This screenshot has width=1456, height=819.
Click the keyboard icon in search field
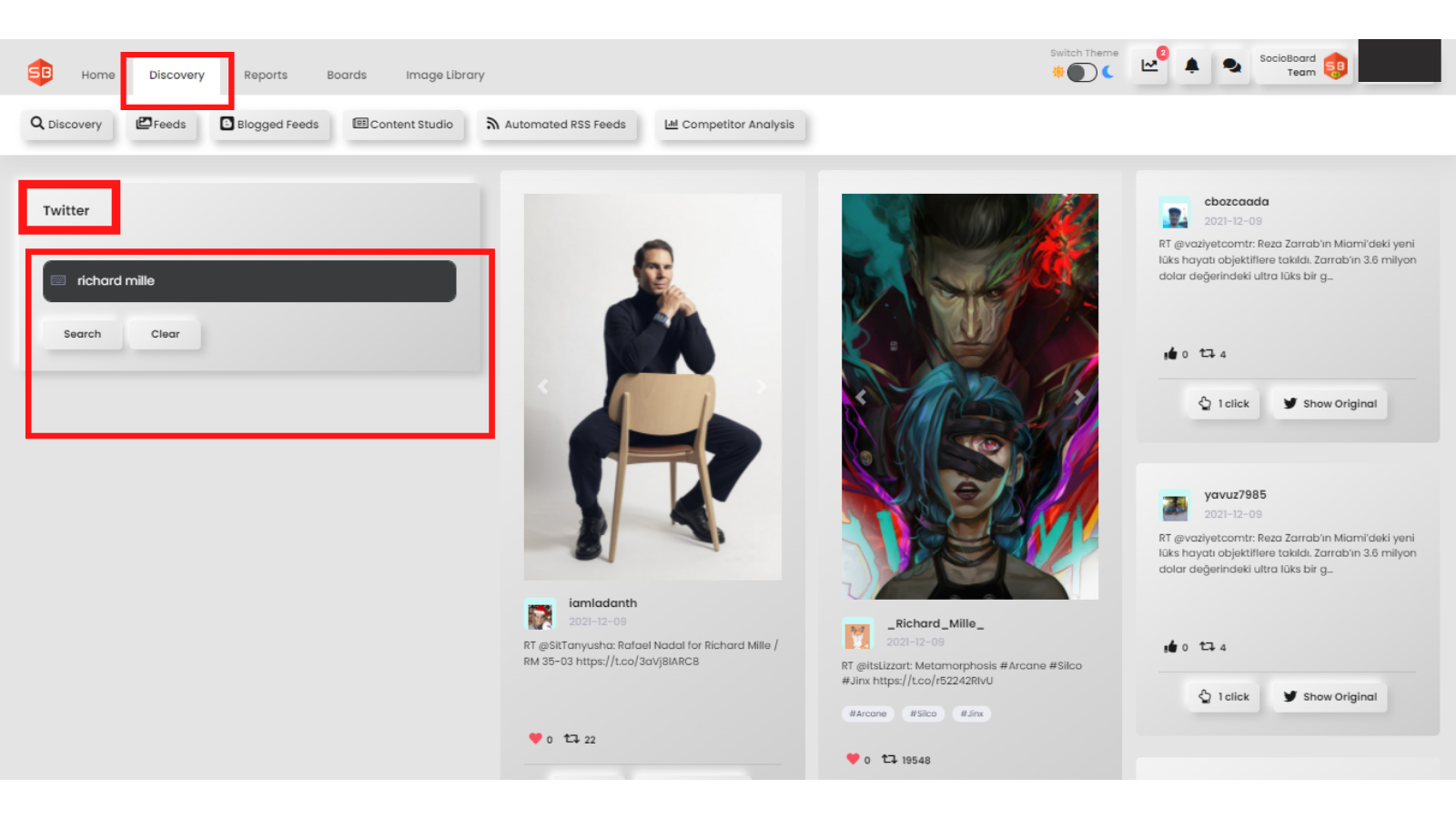click(x=58, y=280)
